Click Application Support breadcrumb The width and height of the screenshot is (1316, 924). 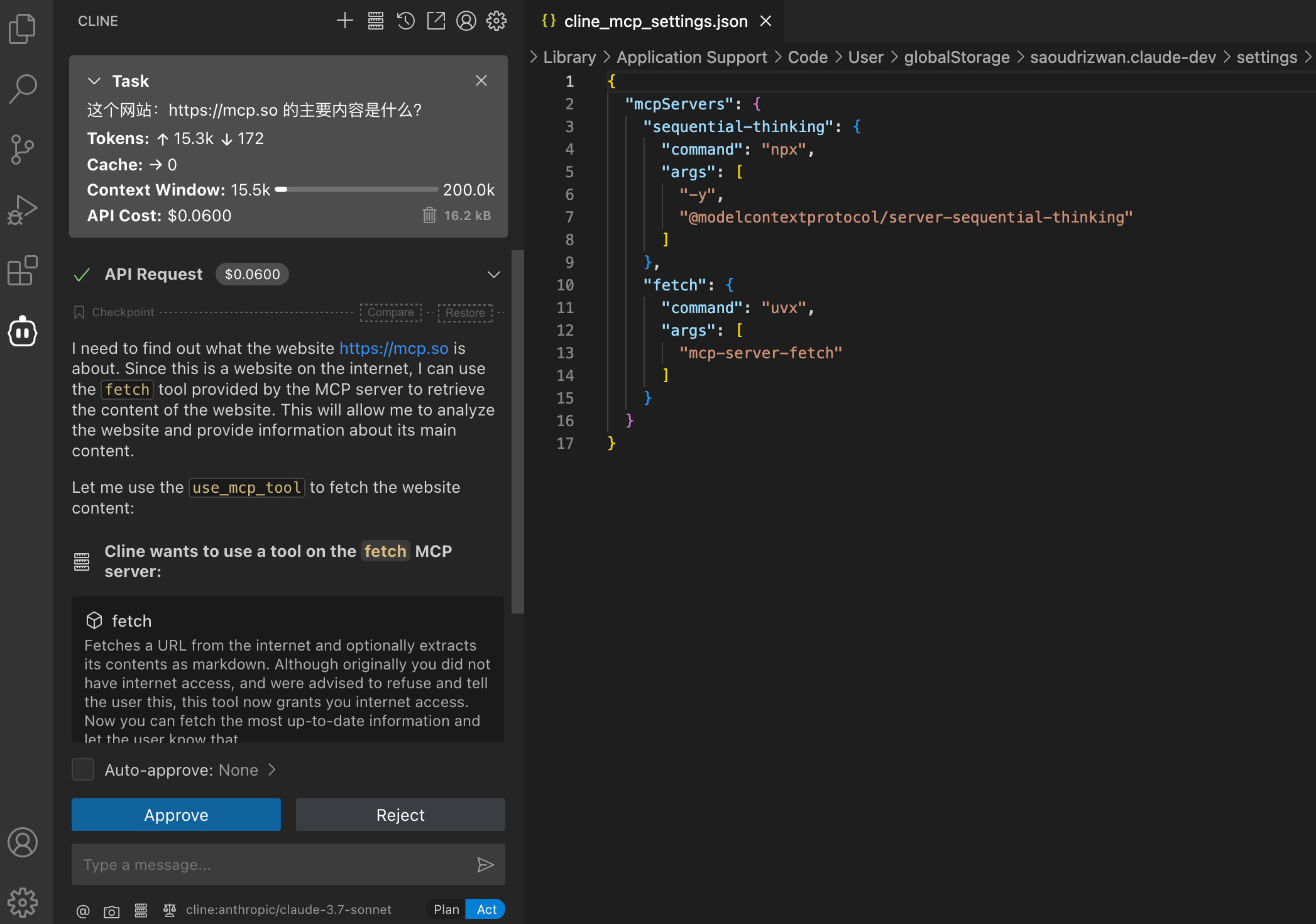point(691,57)
